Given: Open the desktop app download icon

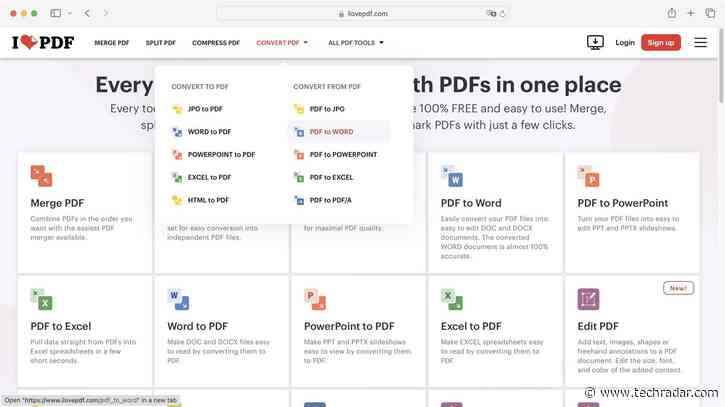Looking at the screenshot, I should click(595, 43).
